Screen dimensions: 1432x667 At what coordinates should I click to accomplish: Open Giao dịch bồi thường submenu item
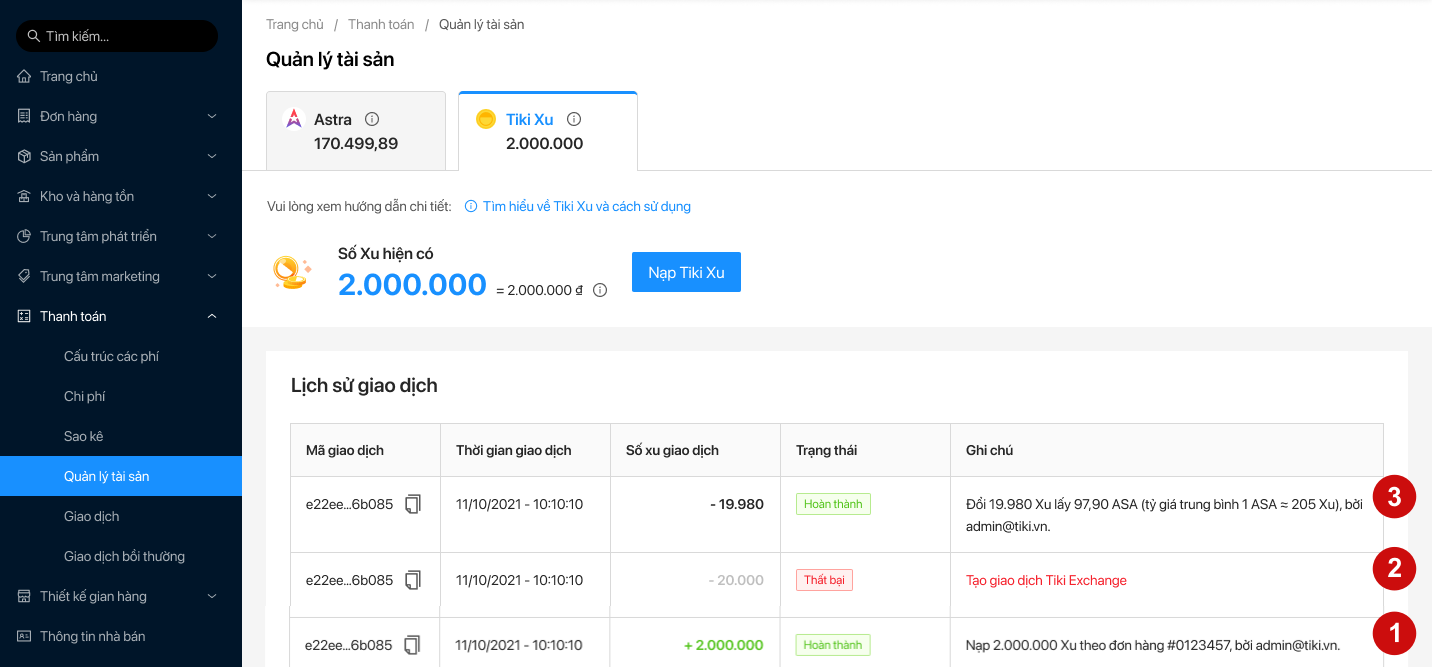[121, 556]
